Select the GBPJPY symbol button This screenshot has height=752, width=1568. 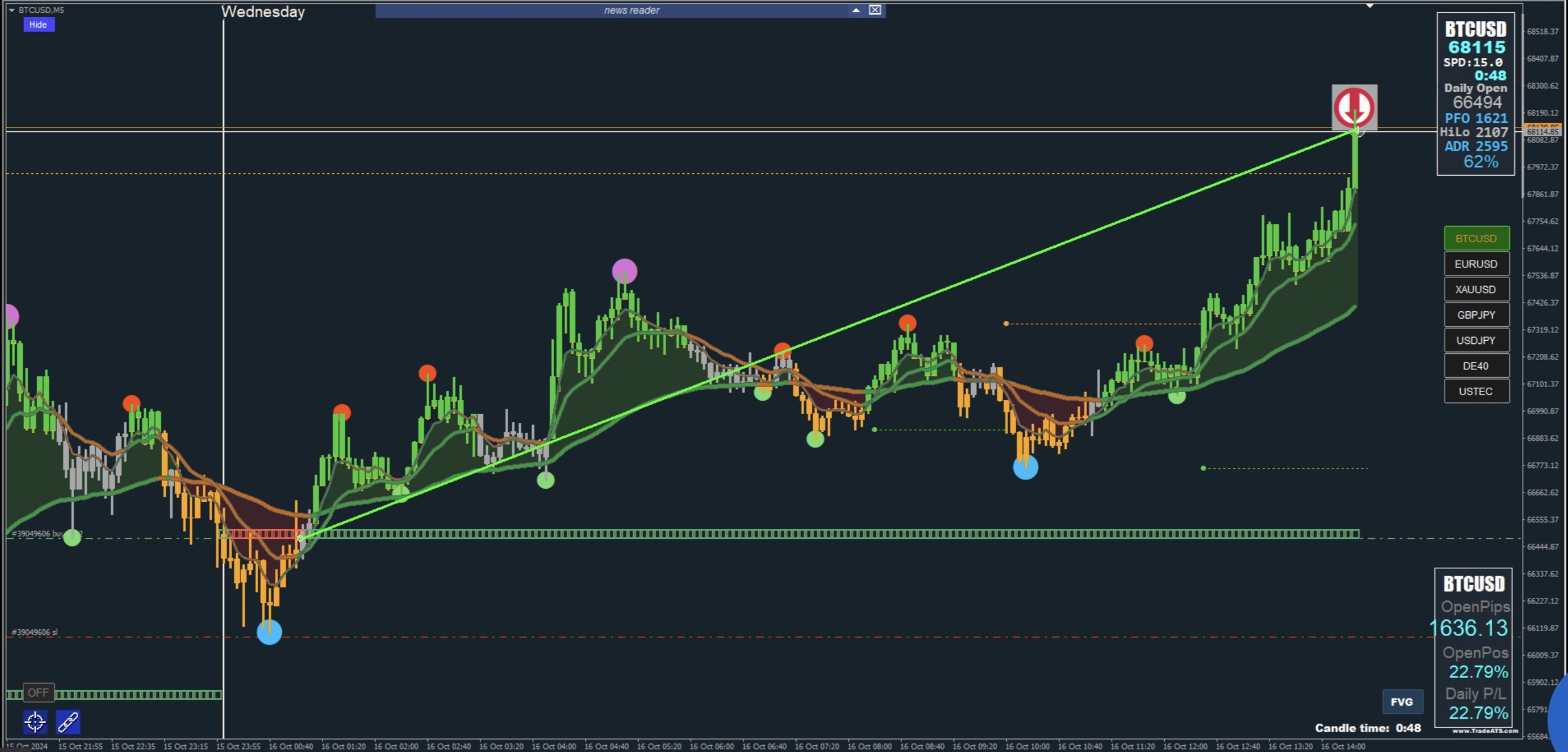click(x=1476, y=315)
